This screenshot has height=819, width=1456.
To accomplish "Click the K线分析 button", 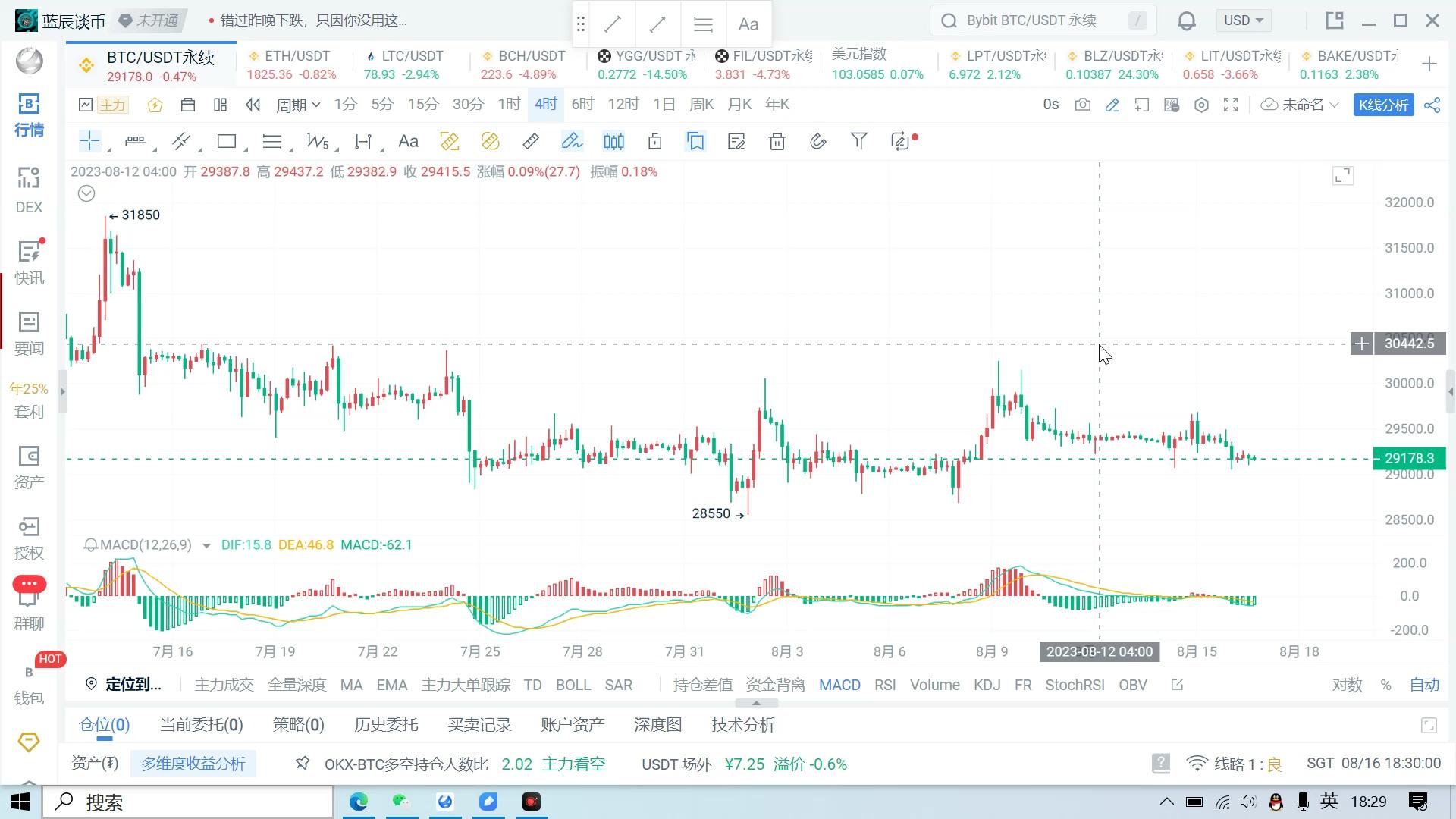I will (1383, 105).
